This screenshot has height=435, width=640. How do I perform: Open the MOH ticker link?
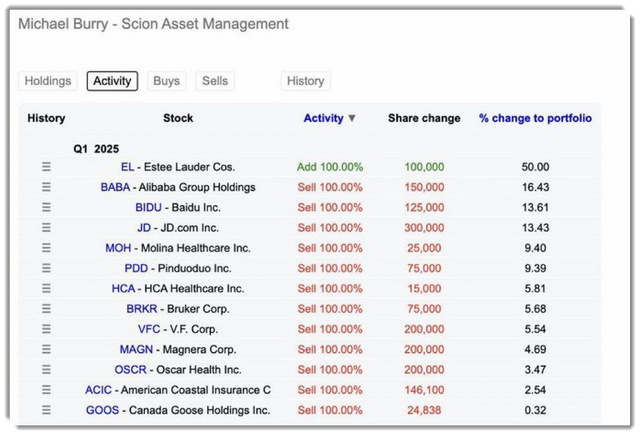coord(118,248)
